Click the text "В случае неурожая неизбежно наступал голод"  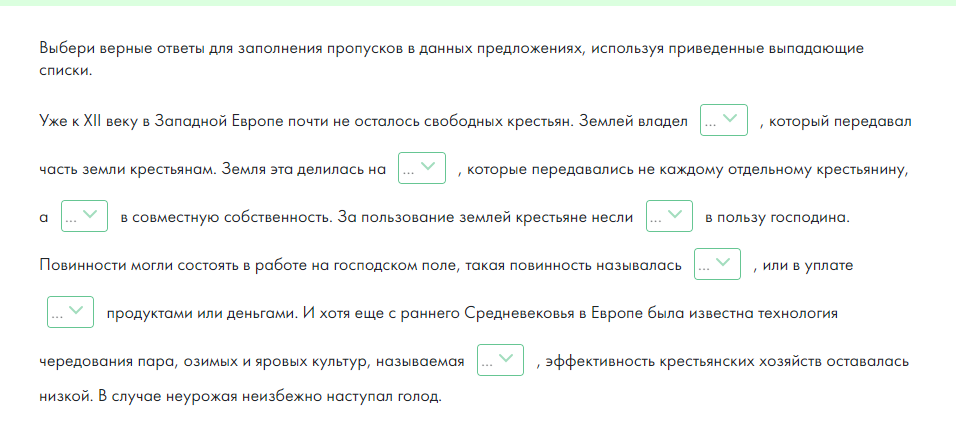pos(269,397)
